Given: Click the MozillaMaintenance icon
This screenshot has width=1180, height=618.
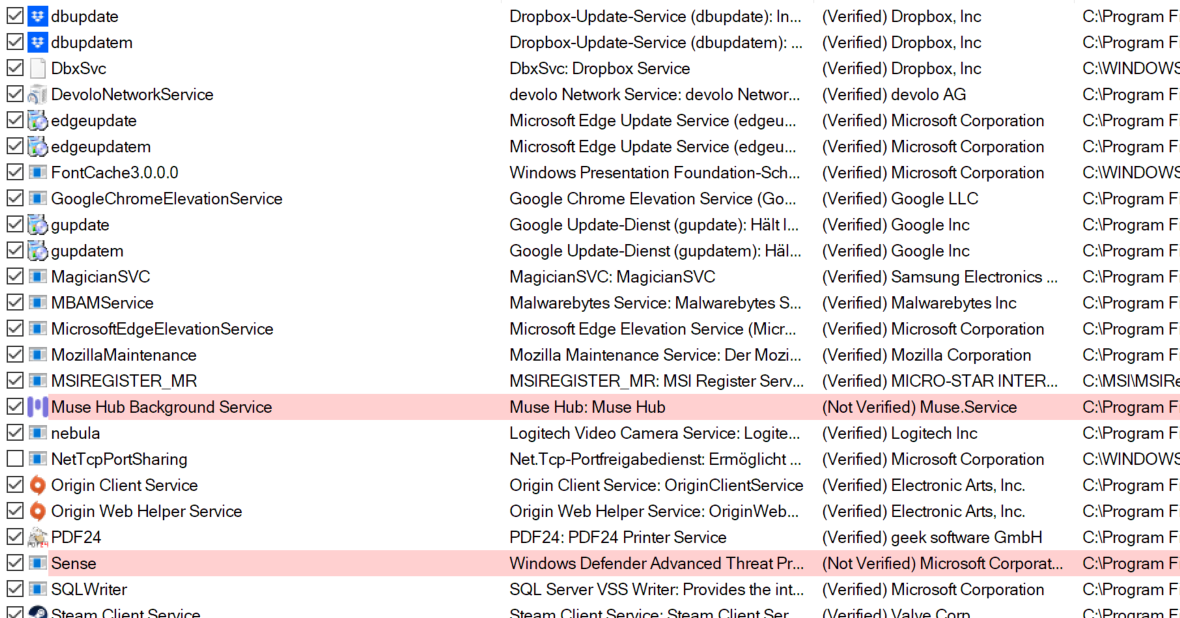Looking at the screenshot, I should point(38,355).
